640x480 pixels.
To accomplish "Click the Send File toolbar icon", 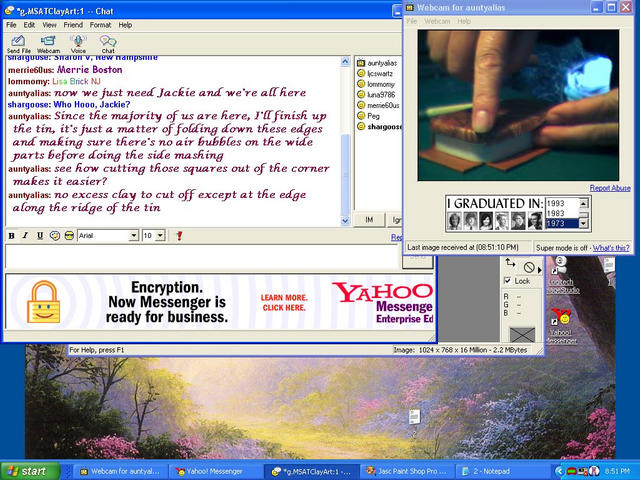I will point(18,44).
